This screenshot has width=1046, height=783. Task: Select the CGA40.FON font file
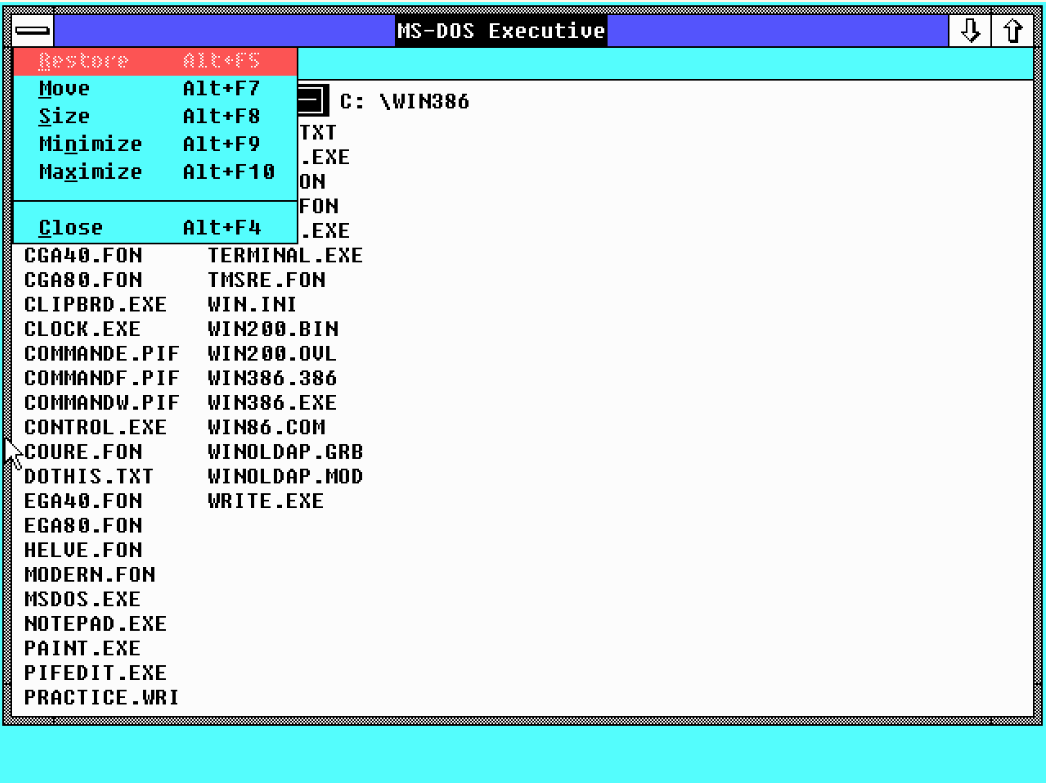pyautogui.click(x=82, y=255)
